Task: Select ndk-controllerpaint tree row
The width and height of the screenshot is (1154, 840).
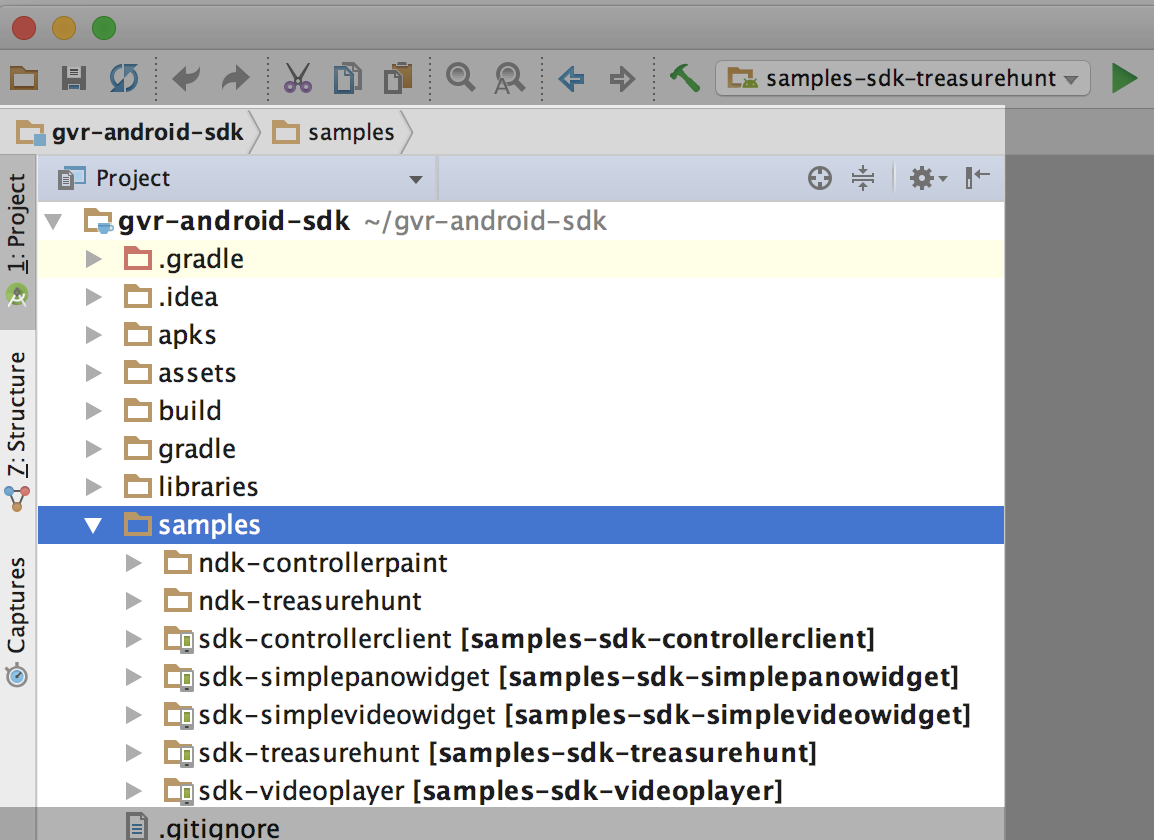Action: [521, 563]
